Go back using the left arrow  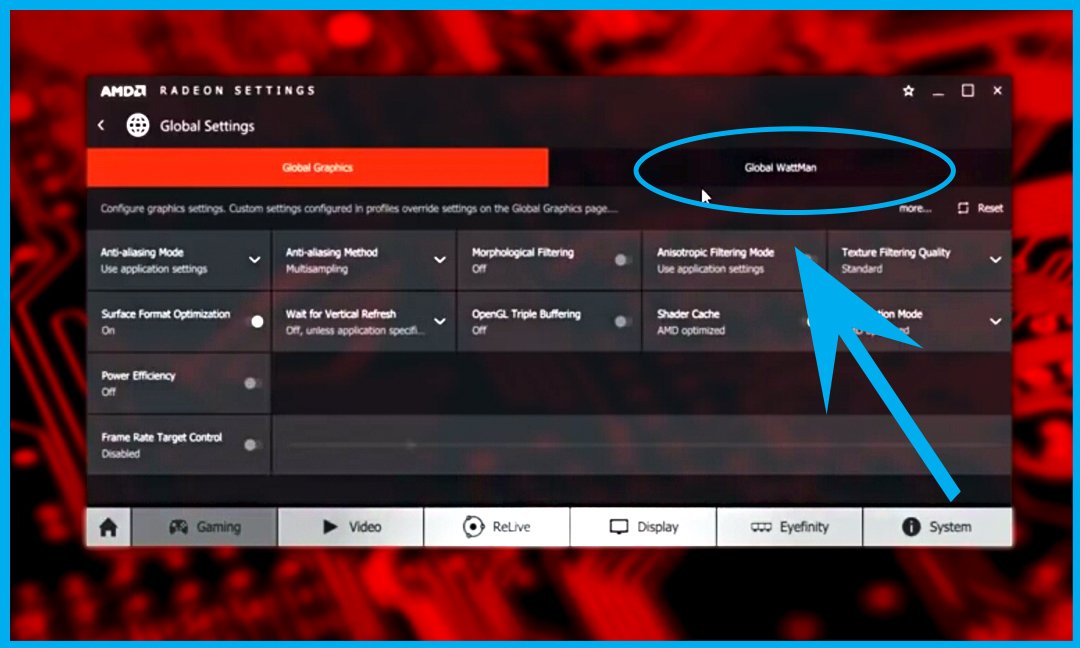click(x=101, y=125)
